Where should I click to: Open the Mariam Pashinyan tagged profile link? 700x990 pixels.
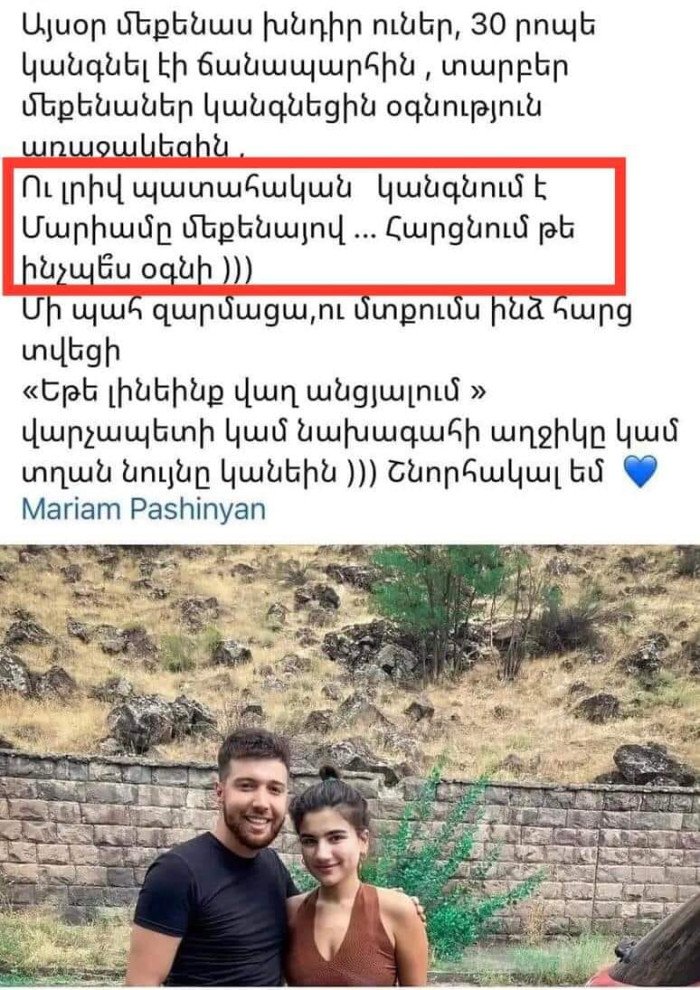[x=144, y=510]
